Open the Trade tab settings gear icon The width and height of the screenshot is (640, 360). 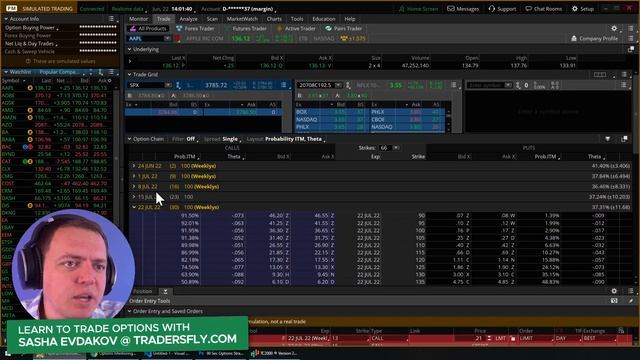[614, 29]
